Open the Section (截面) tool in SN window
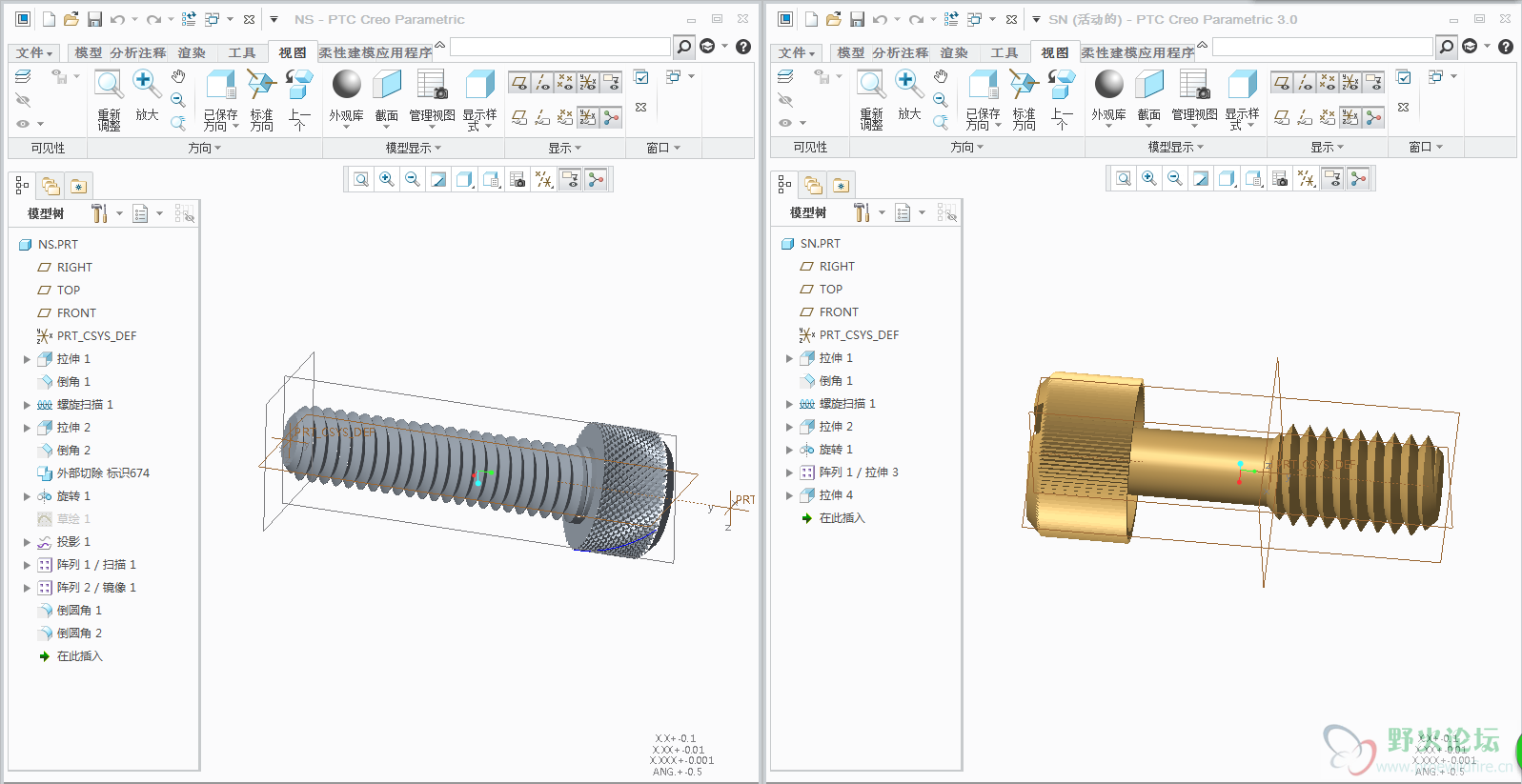This screenshot has height=784, width=1522. click(1148, 97)
